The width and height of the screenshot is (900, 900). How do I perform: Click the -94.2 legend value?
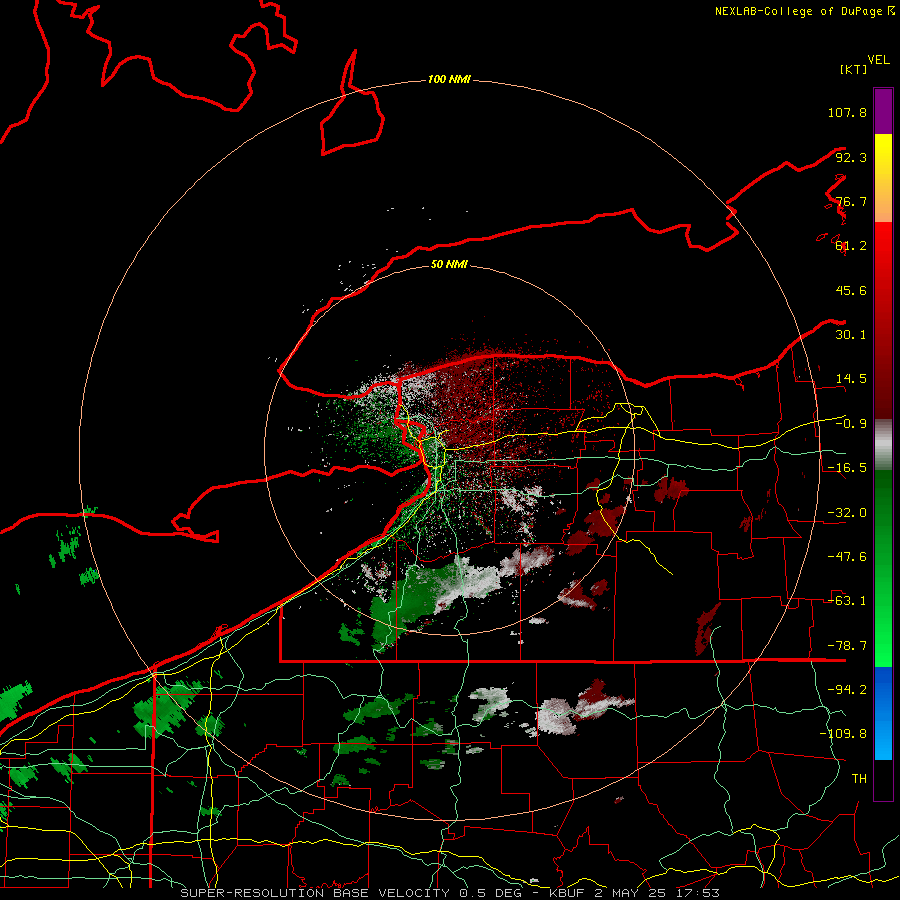[847, 690]
